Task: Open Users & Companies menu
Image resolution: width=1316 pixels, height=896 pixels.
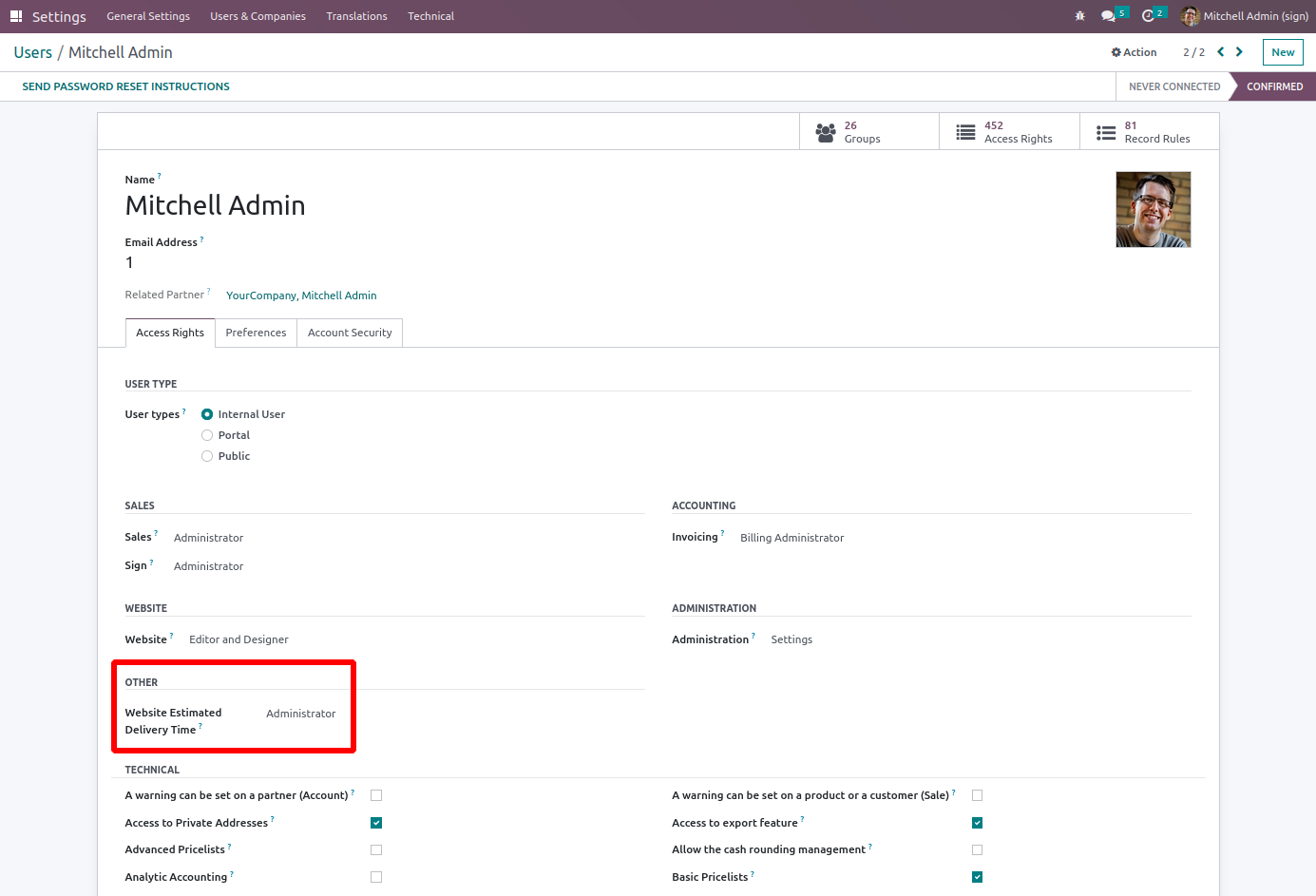Action: tap(258, 16)
